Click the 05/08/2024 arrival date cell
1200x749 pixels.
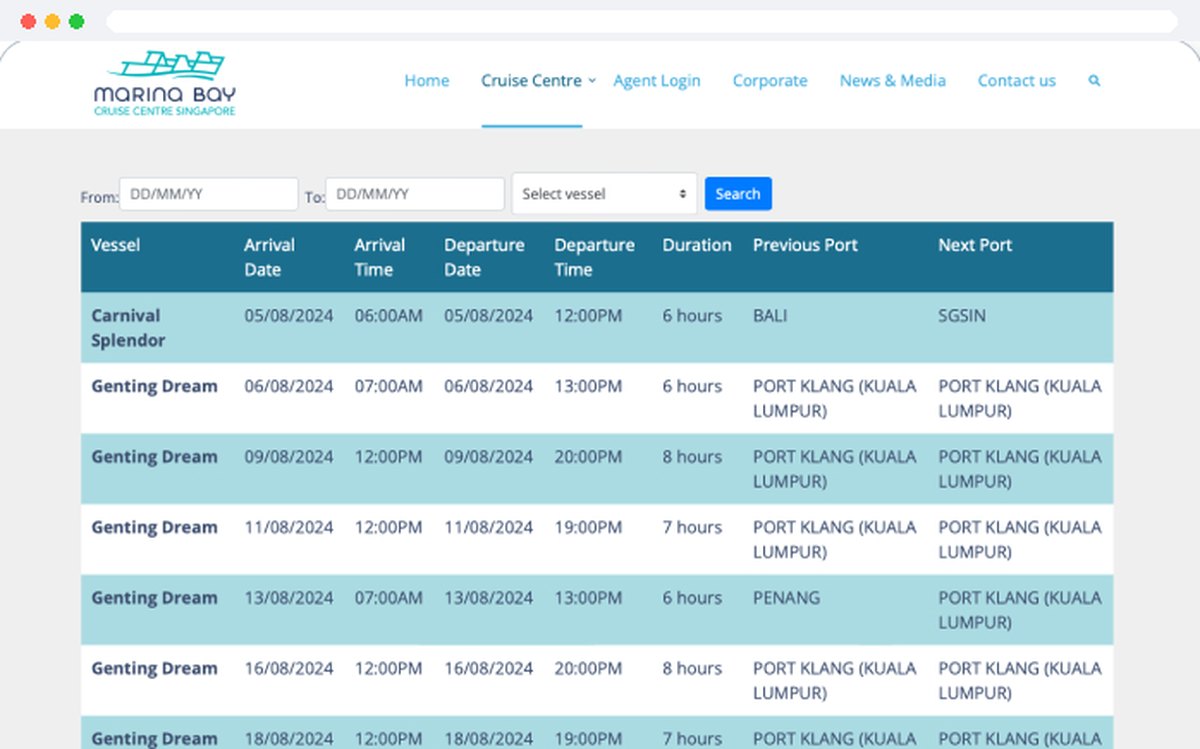289,316
